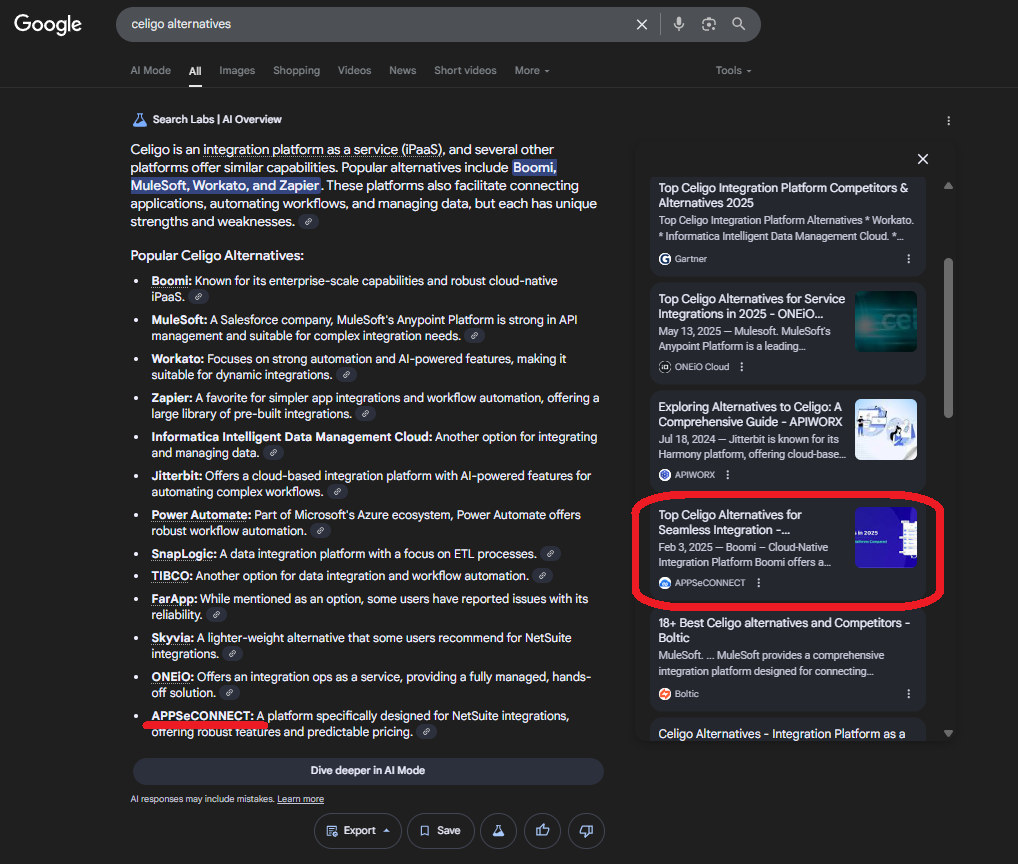Screen dimensions: 1018x864
Task: Open the three-dot menu on Boltic card
Action: 908,694
